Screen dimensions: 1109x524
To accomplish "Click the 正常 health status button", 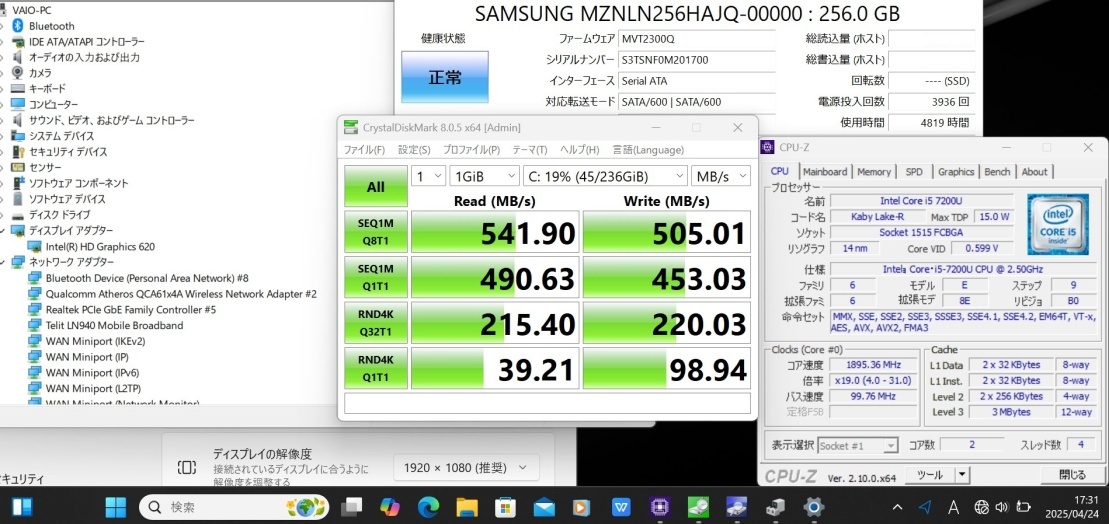I will (445, 77).
